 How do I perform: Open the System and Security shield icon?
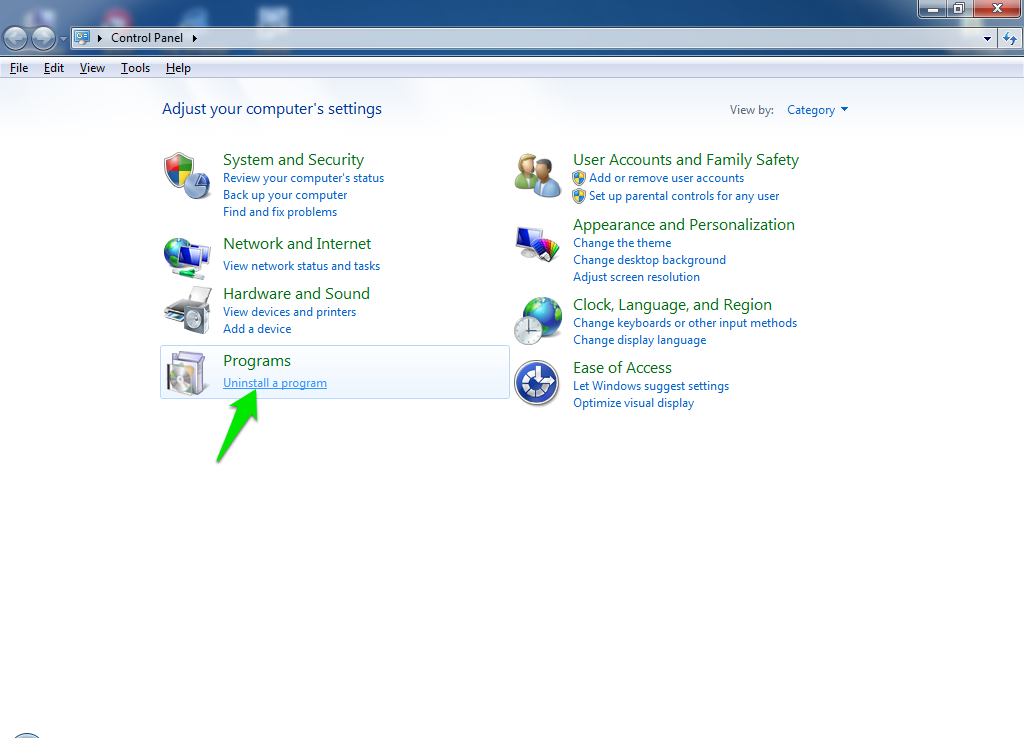(x=187, y=176)
